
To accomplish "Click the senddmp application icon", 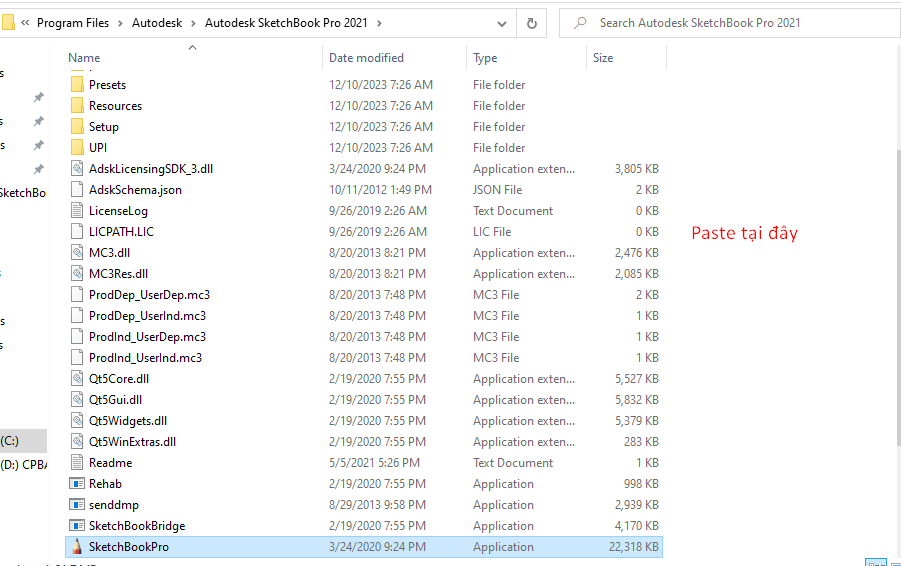I will point(77,505).
